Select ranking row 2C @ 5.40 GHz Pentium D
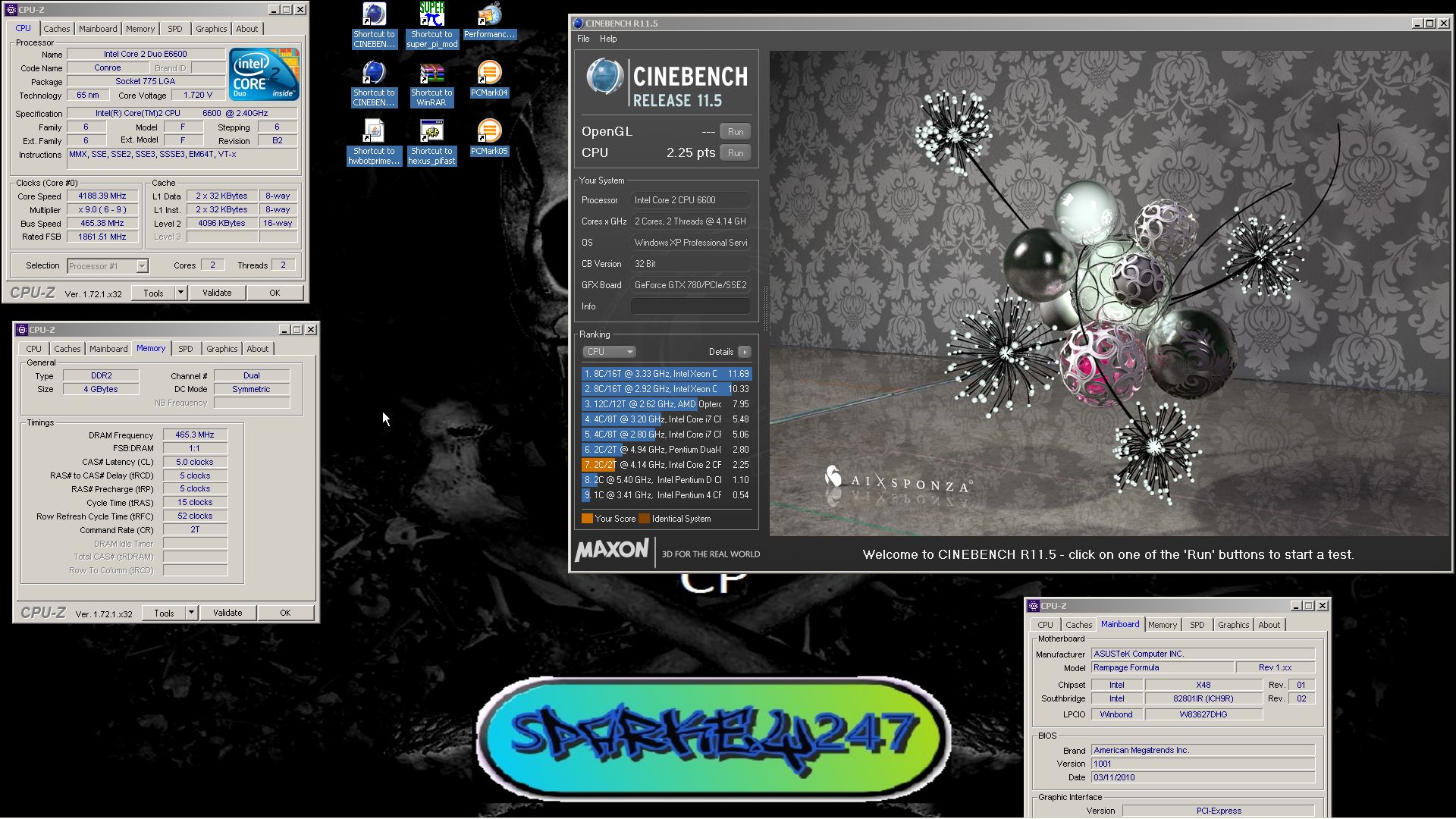The width and height of the screenshot is (1456, 819). pyautogui.click(x=667, y=480)
